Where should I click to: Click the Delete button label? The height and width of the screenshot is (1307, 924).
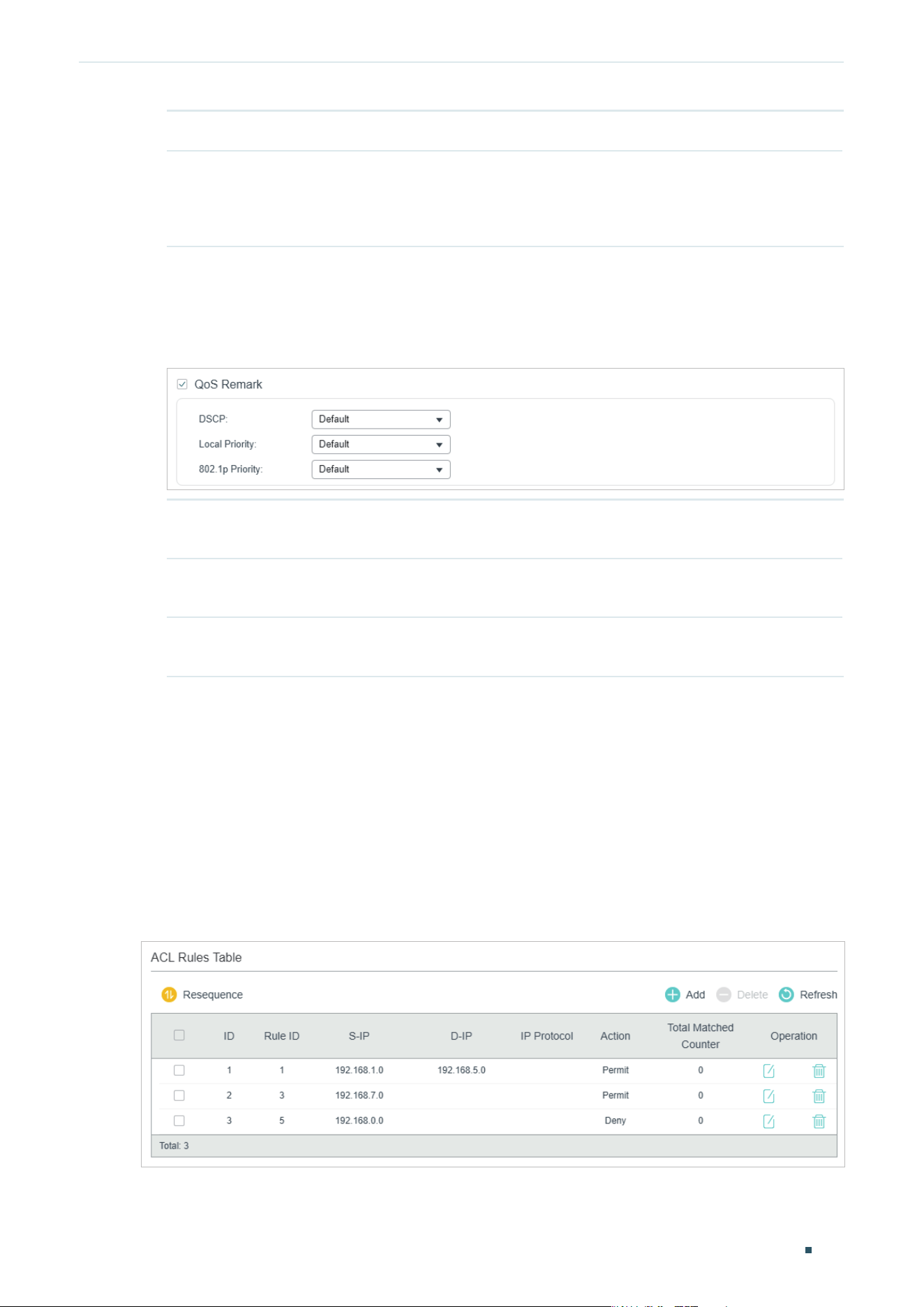coord(752,995)
